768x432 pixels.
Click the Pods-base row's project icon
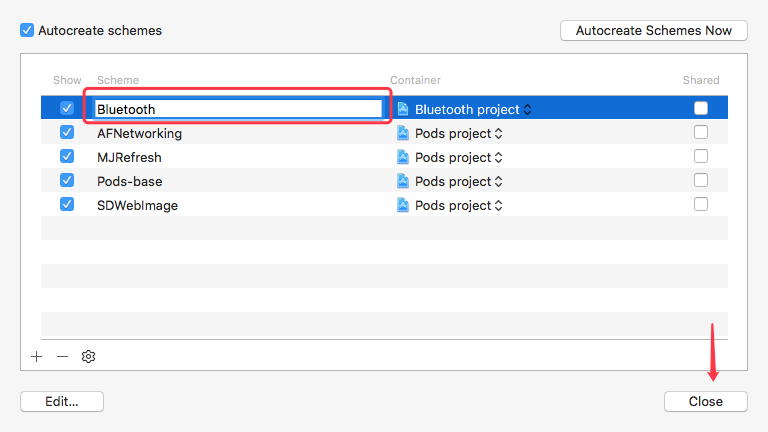(x=403, y=181)
